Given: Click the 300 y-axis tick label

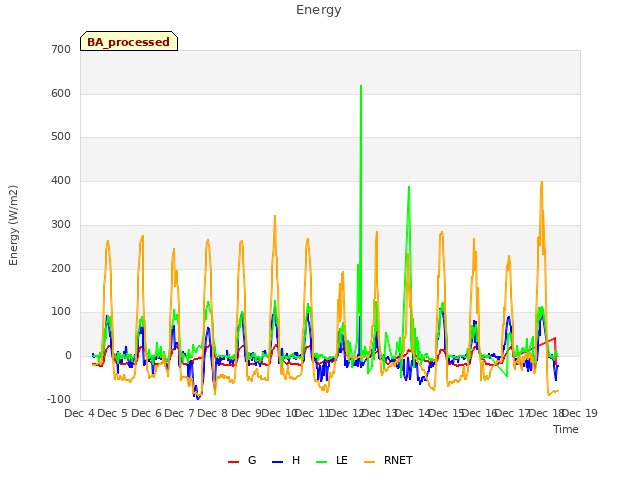Looking at the screenshot, I should tap(61, 224).
